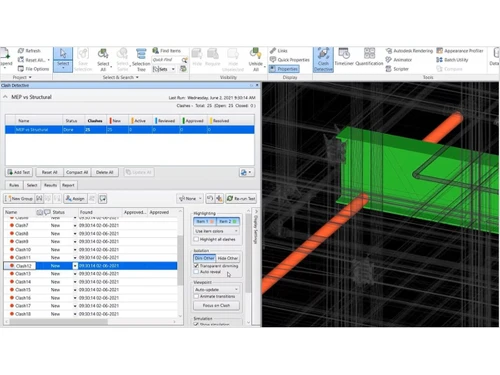Viewport: 500px width, 375px height.
Task: Enable the Auto reveal checkbox
Action: click(196, 272)
